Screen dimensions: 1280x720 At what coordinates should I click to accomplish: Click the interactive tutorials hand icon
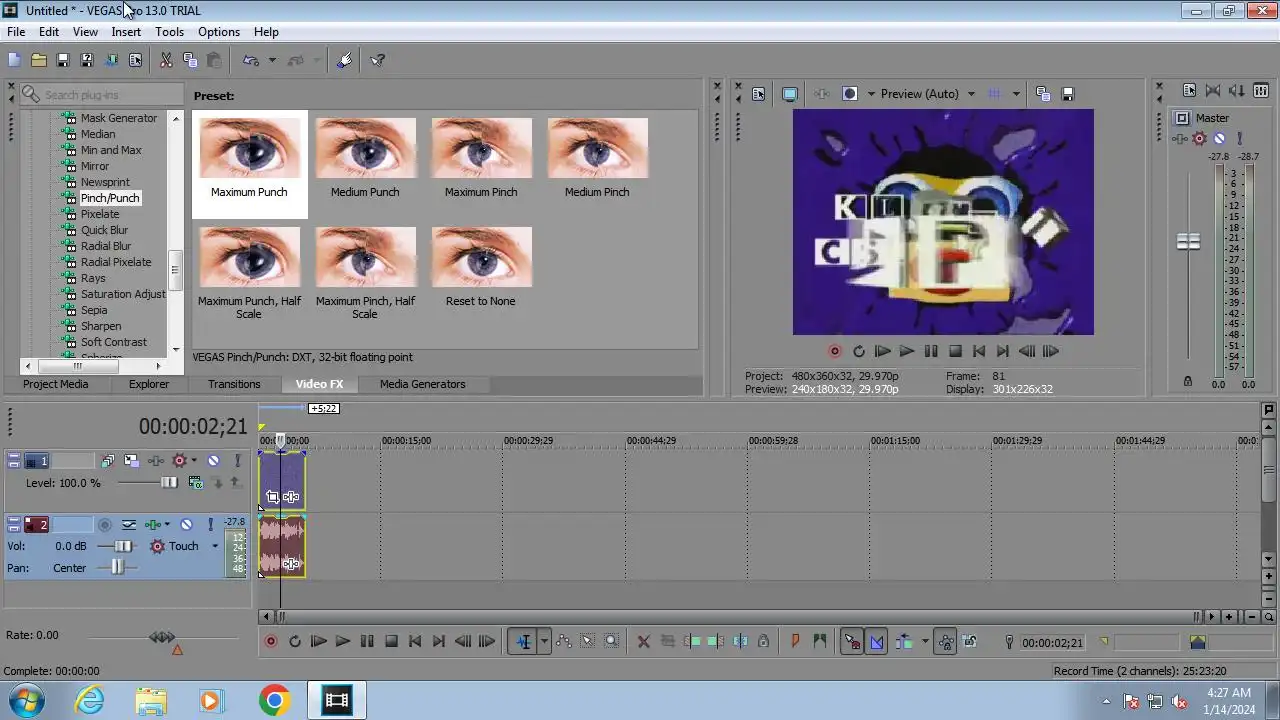[x=345, y=60]
